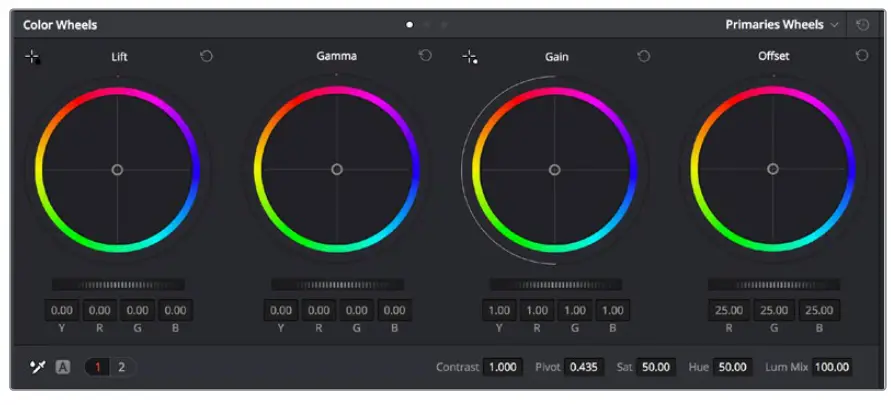Click the auto color magic wand icon
Screen dimensions: 891x405
coord(38,367)
